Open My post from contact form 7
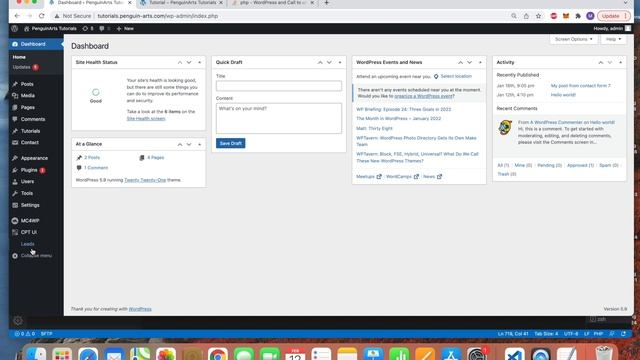 coord(580,86)
